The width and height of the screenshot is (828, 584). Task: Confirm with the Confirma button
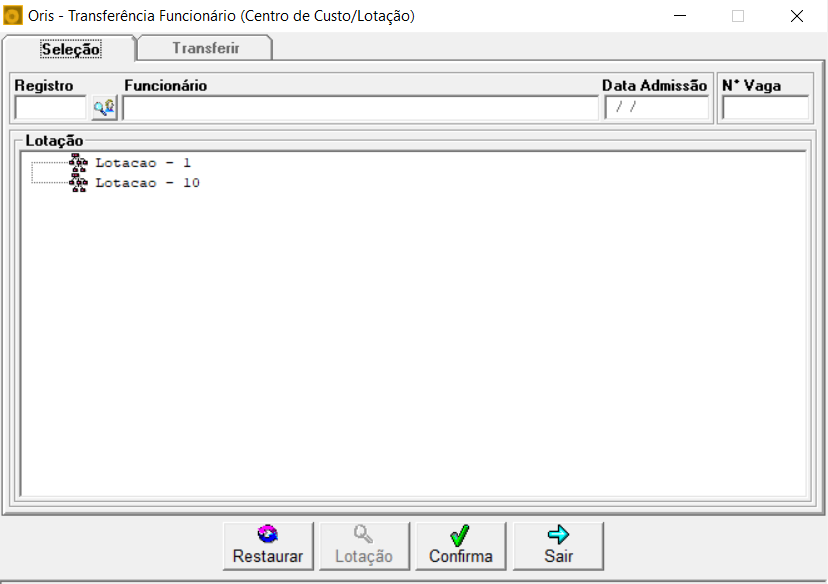(x=461, y=546)
